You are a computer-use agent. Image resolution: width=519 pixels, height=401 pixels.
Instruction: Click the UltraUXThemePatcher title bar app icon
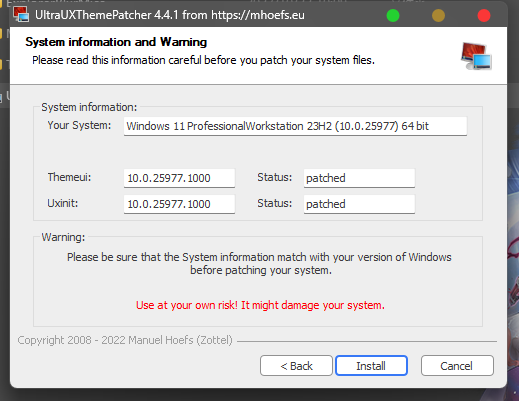pos(21,15)
